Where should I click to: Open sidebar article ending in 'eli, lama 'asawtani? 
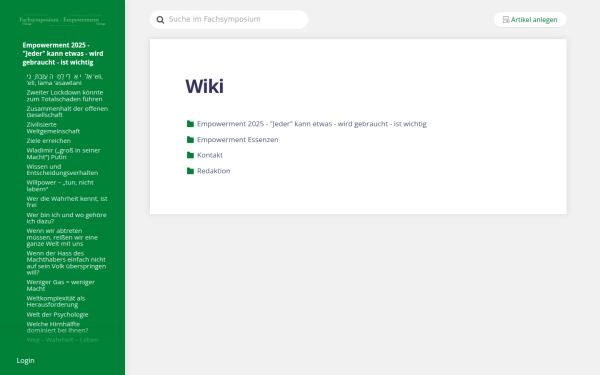click(x=65, y=80)
